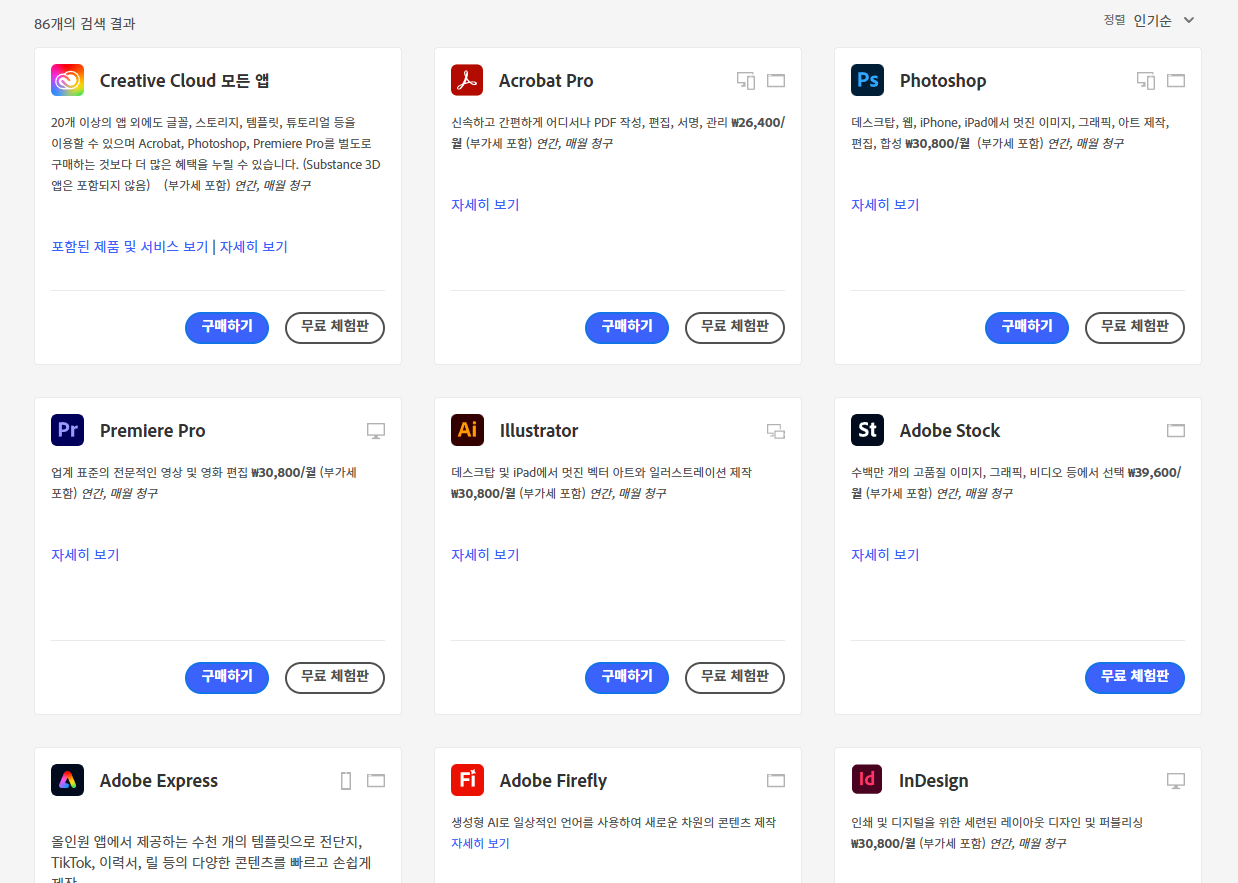This screenshot has height=883, width=1238.
Task: Click the Creative Cloud 모든 앱 title
Action: [x=185, y=81]
